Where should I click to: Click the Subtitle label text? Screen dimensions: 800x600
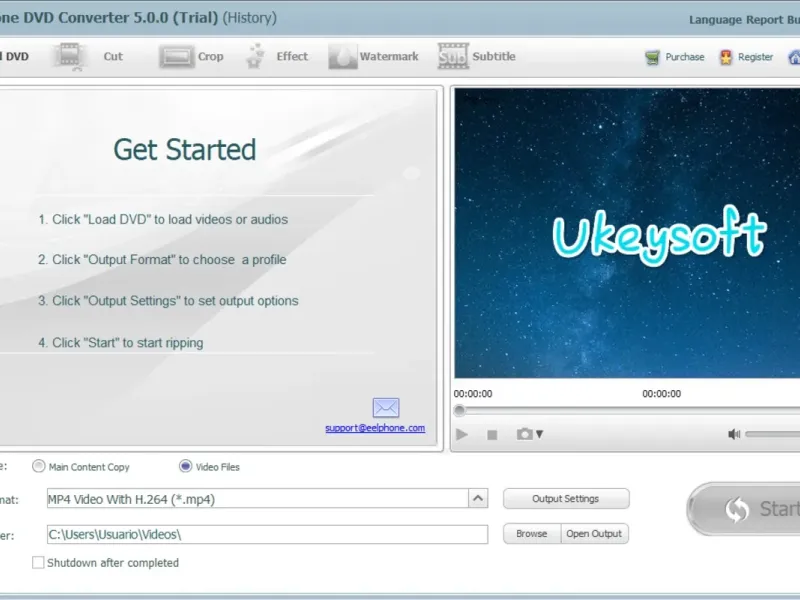pos(494,56)
